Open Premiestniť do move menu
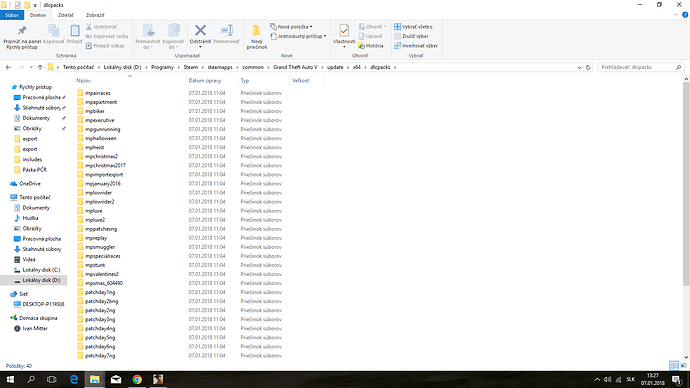The image size is (690, 388). 147,37
